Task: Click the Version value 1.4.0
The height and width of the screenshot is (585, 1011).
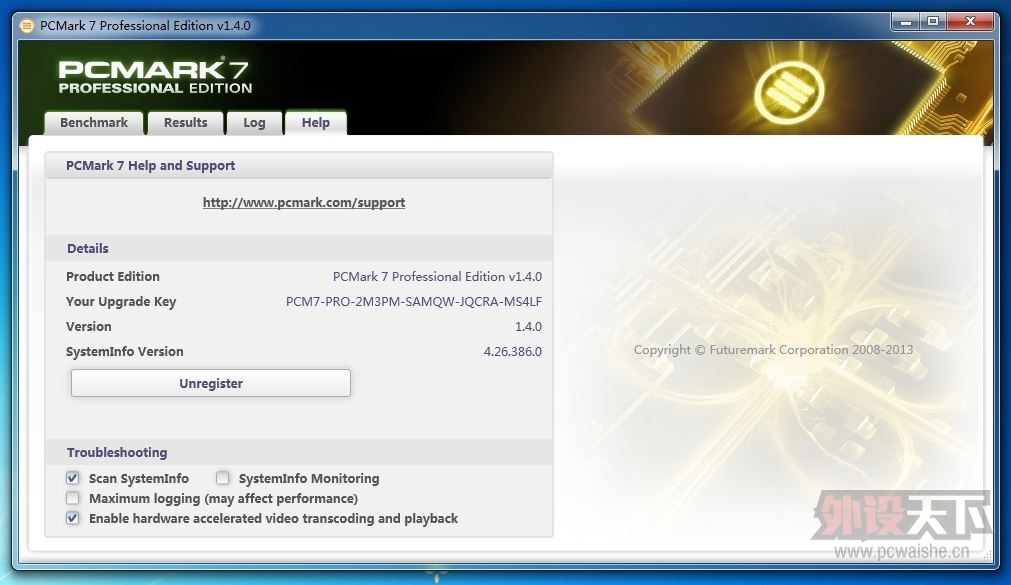Action: tap(528, 326)
